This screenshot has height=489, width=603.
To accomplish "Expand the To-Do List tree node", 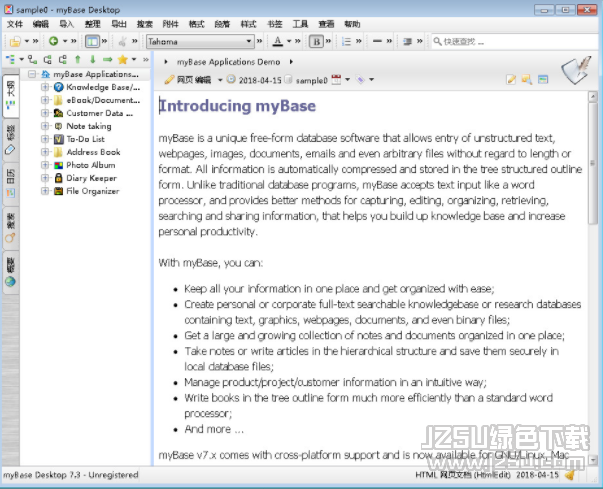I will tap(45, 139).
